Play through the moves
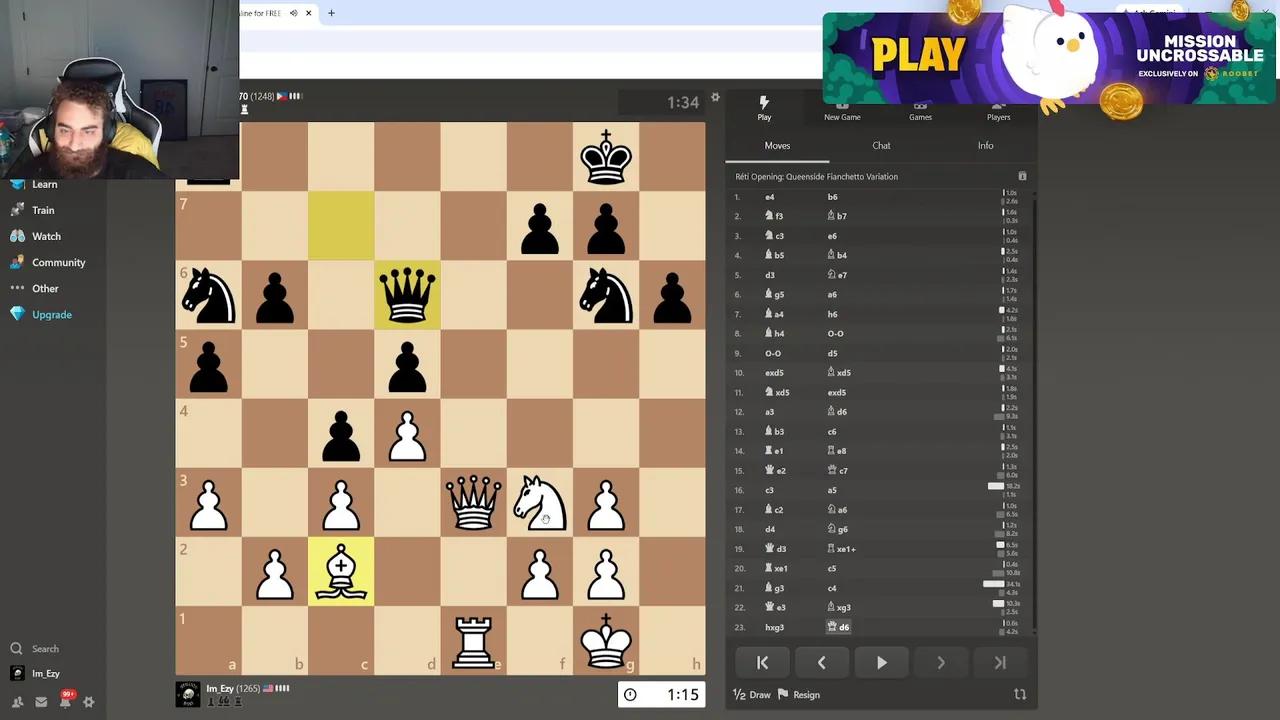1280x720 pixels. click(x=881, y=662)
